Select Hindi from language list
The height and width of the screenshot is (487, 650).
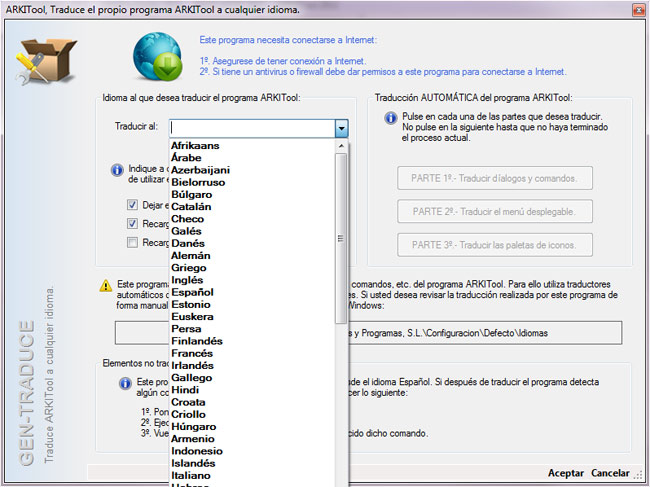pos(252,390)
